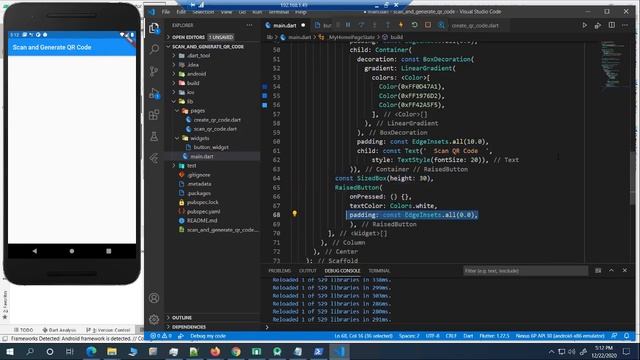
Task: Change the Dart language mode in status bar
Action: [x=468, y=336]
